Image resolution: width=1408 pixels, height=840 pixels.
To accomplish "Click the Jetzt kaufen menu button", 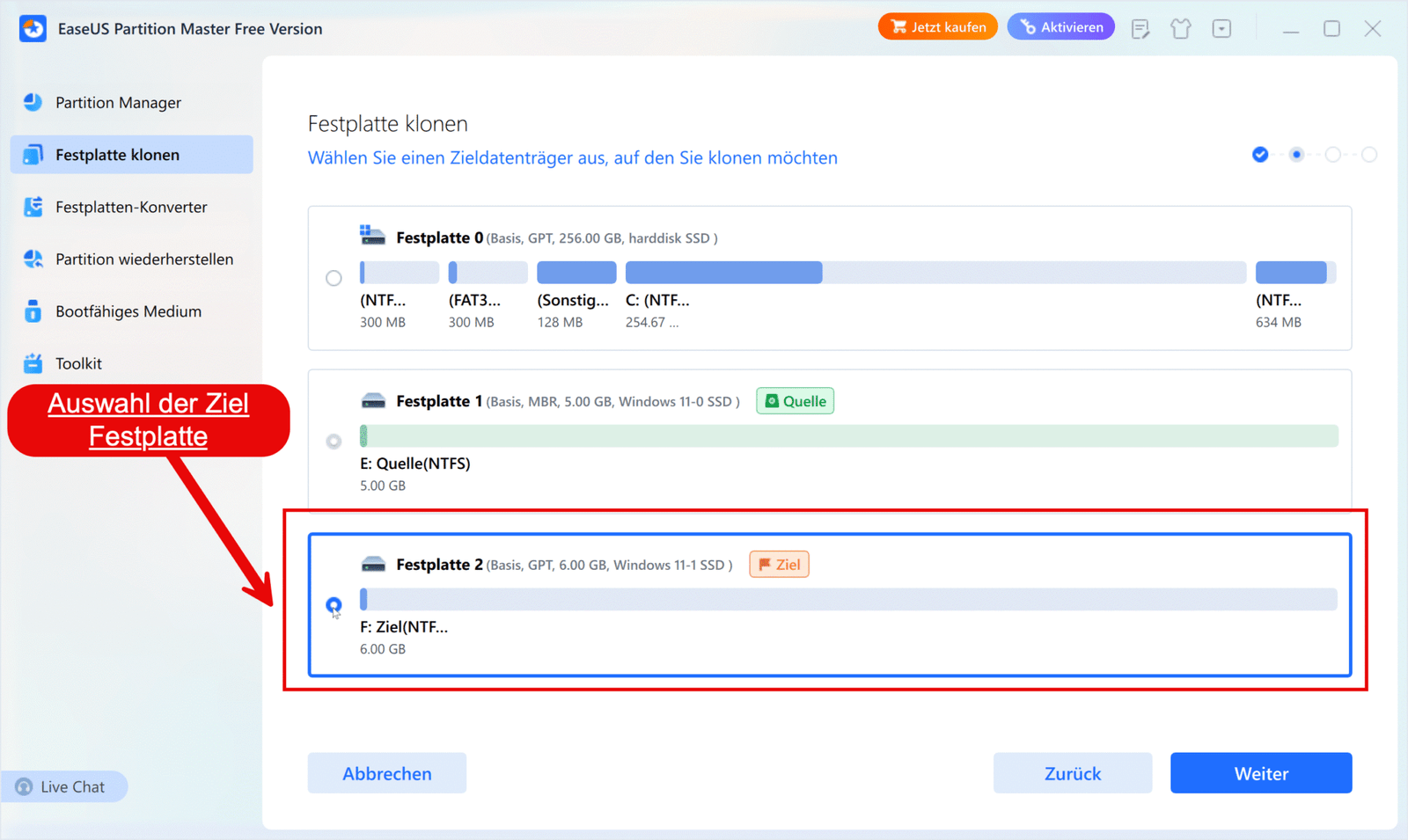I will coord(937,26).
